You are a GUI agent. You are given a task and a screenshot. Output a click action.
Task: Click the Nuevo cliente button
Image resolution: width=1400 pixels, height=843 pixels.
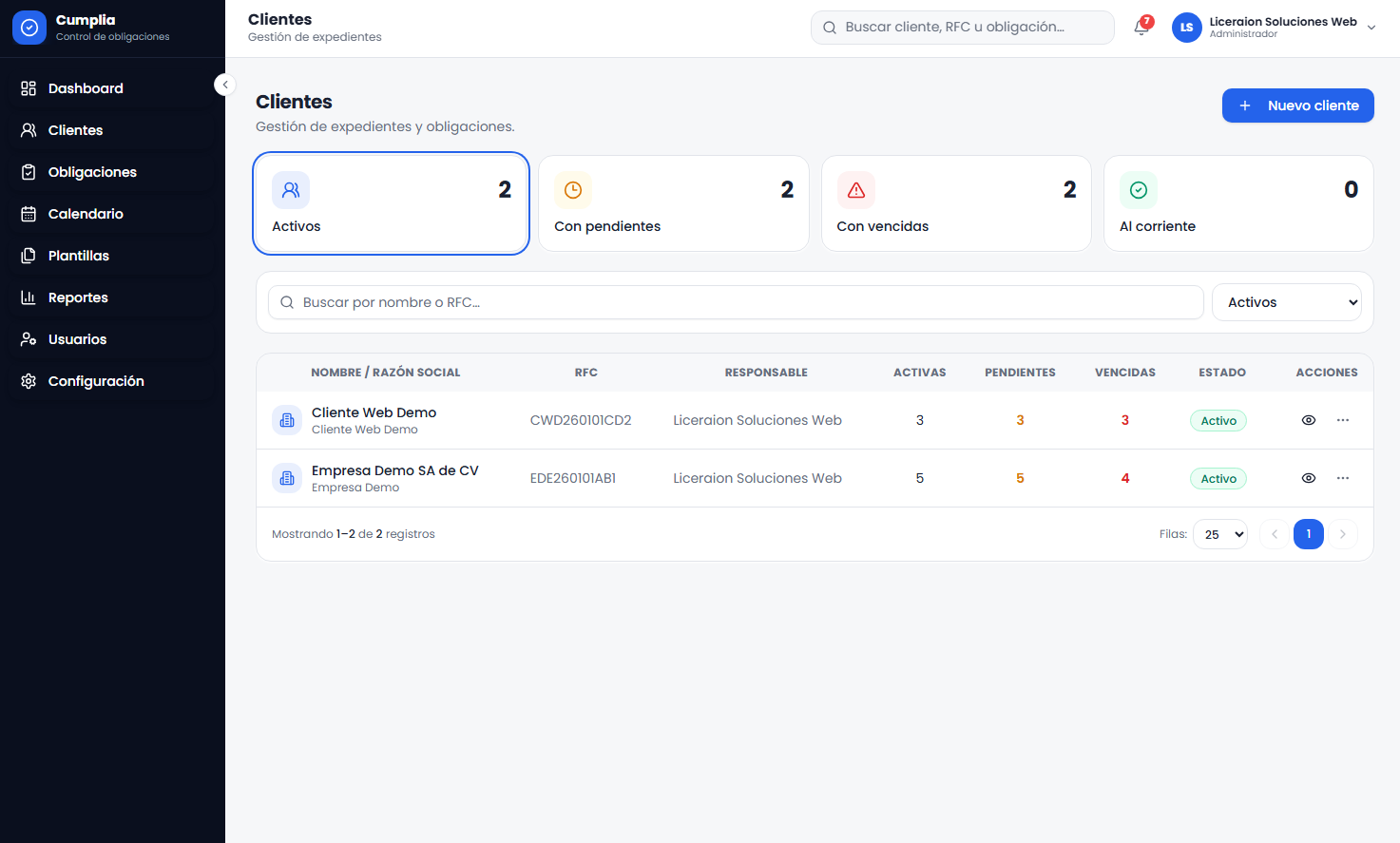(1298, 105)
